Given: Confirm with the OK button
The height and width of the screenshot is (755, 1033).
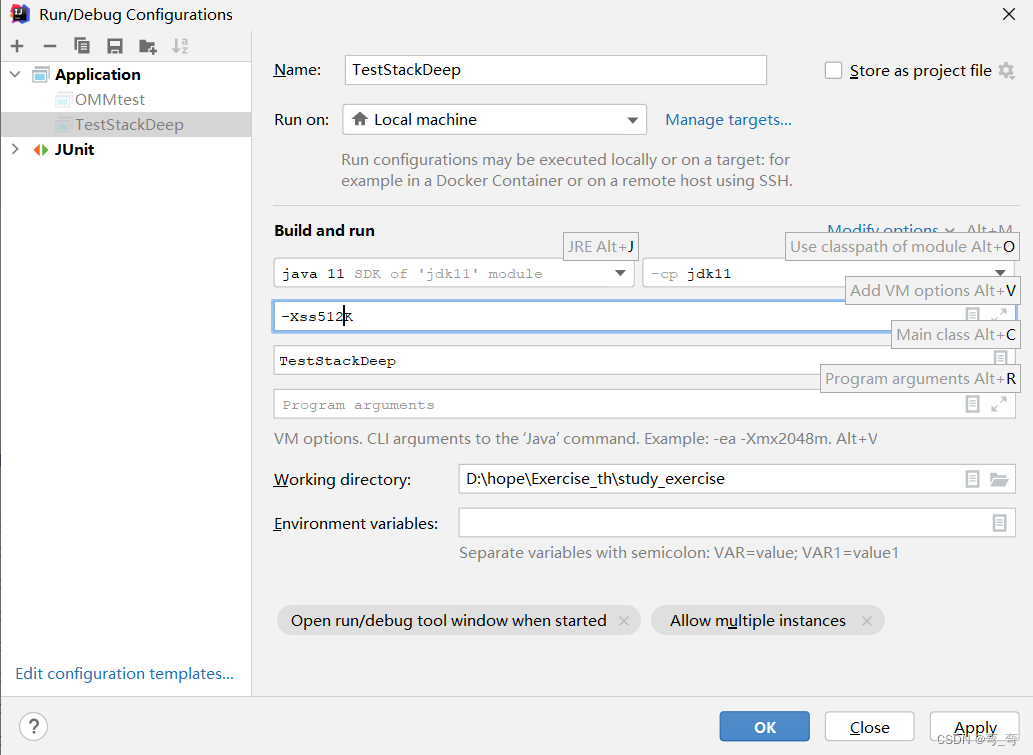Looking at the screenshot, I should (x=764, y=727).
